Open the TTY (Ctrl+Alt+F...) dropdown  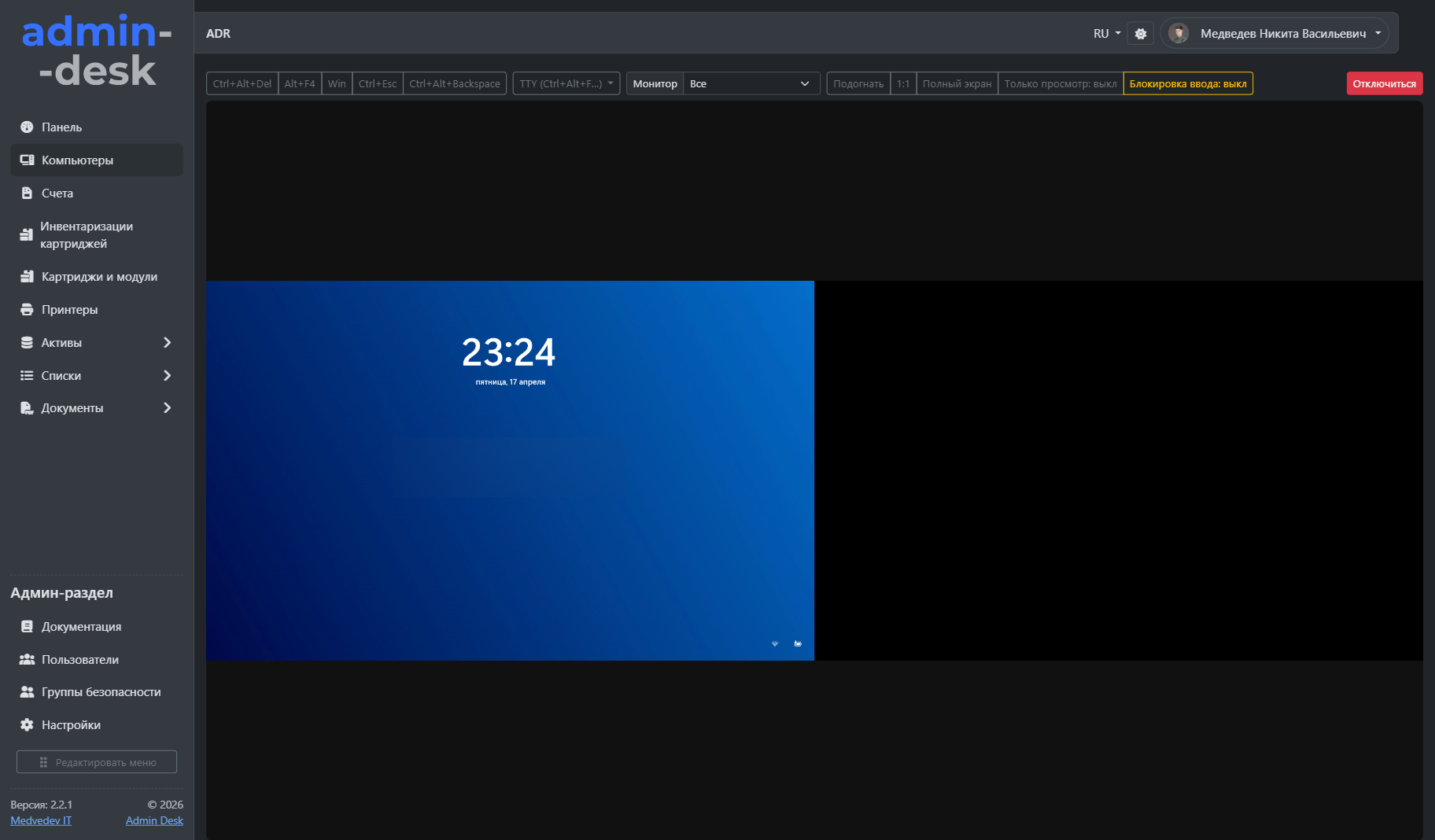(566, 83)
